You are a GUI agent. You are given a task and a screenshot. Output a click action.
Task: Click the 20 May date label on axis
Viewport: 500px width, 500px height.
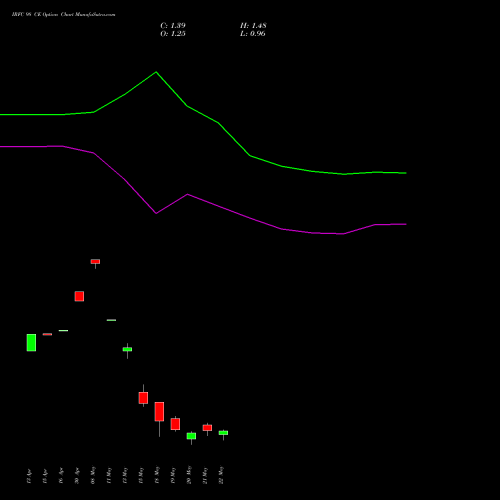coord(189,475)
